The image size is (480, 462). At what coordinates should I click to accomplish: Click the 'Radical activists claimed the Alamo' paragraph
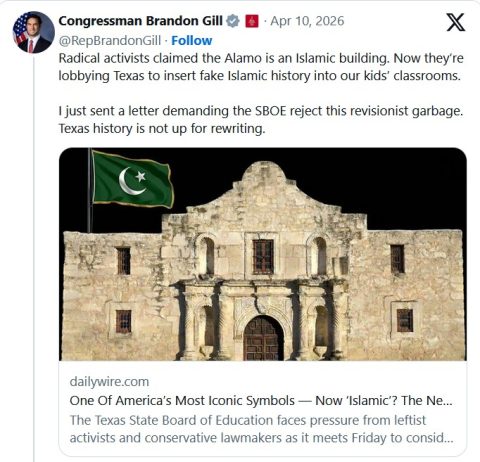point(261,67)
